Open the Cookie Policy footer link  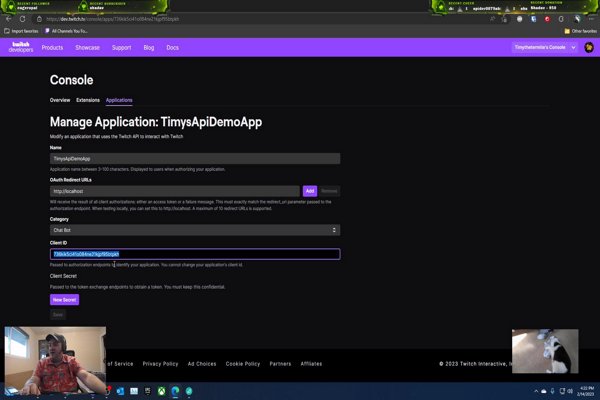(243, 364)
